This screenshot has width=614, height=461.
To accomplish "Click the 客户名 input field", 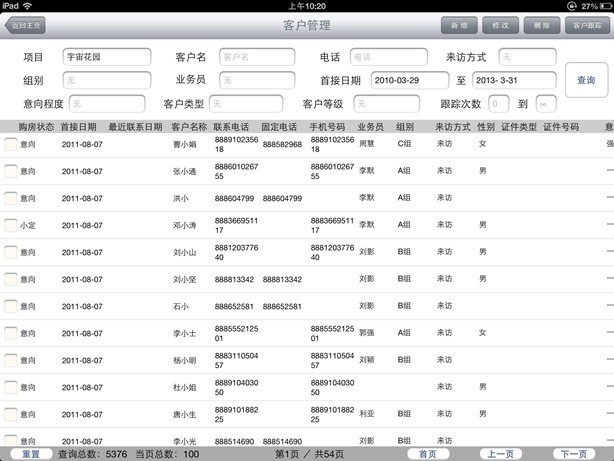I will point(256,57).
